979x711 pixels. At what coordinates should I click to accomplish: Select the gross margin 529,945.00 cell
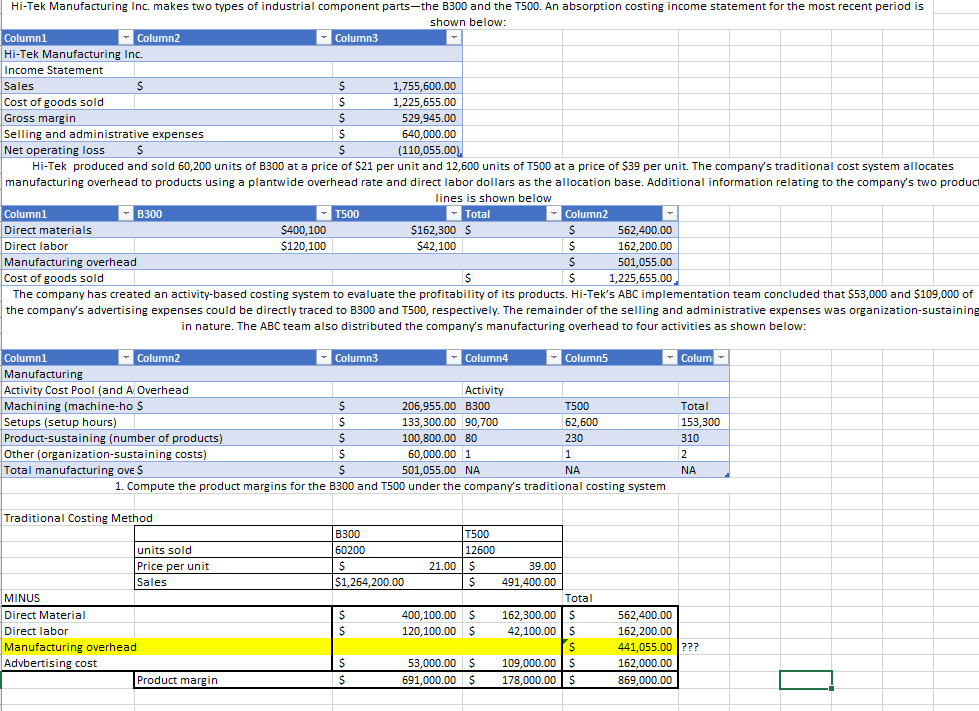pos(397,118)
